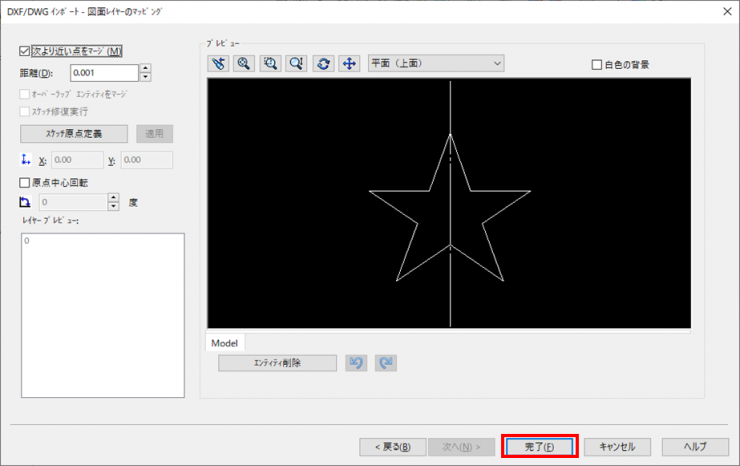Click the スケッチ原点定義 button

74,134
